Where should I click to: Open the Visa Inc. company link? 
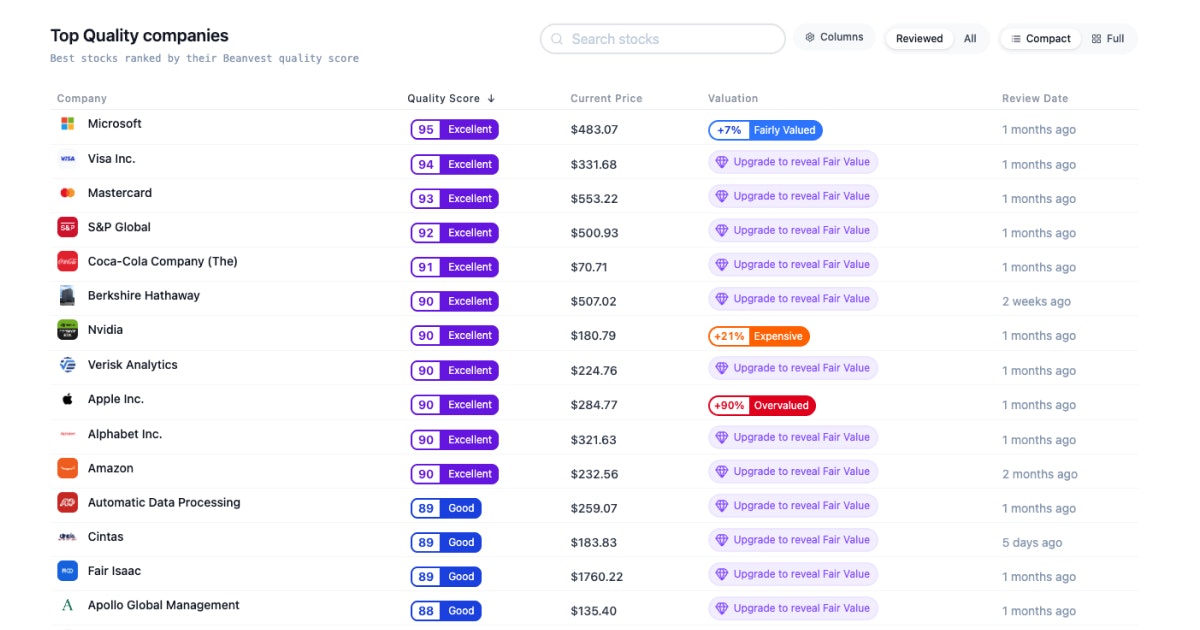point(111,159)
